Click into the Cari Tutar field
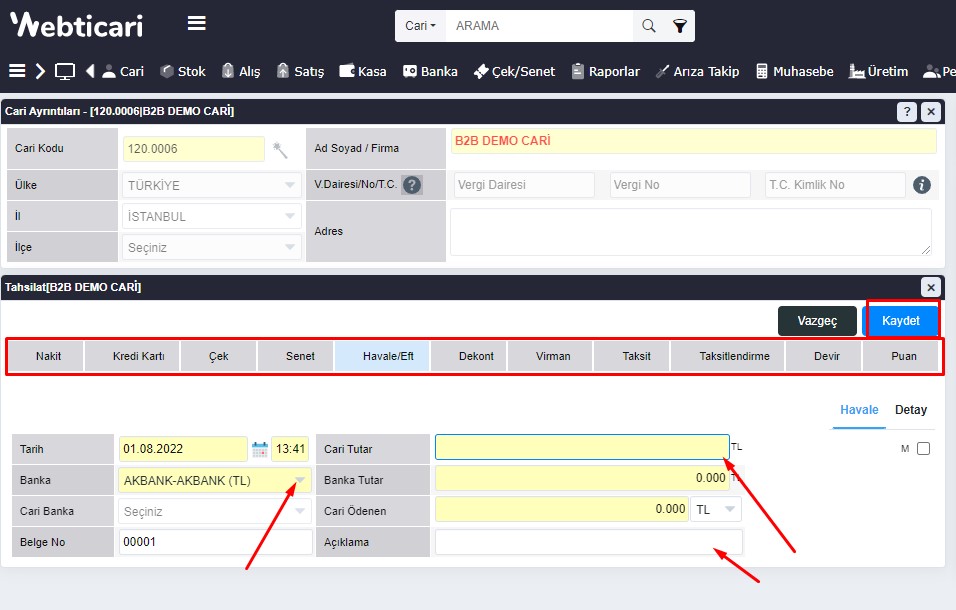The height and width of the screenshot is (610, 956). [582, 448]
